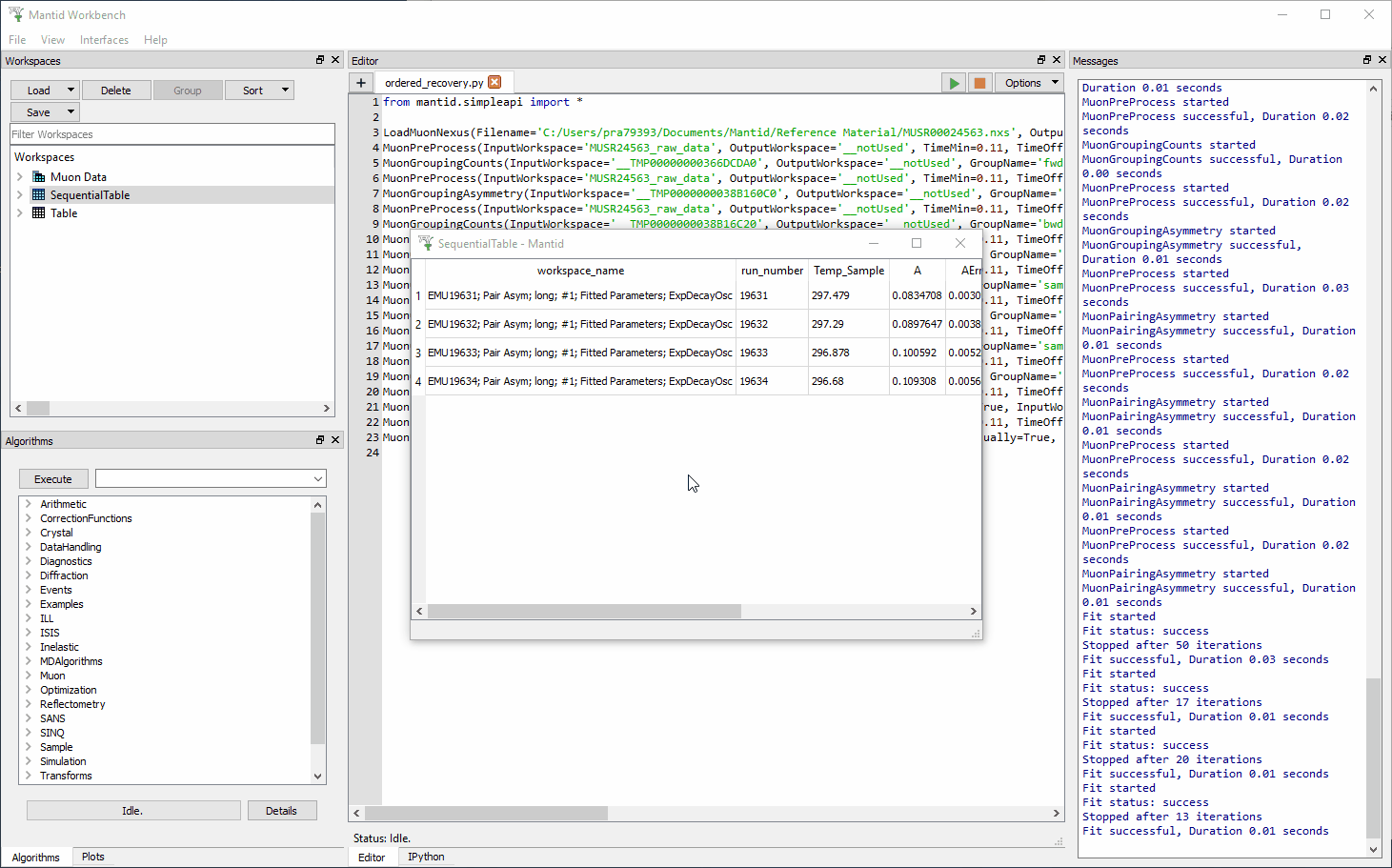Click the Table workspace icon
The image size is (1392, 868).
pos(37,212)
